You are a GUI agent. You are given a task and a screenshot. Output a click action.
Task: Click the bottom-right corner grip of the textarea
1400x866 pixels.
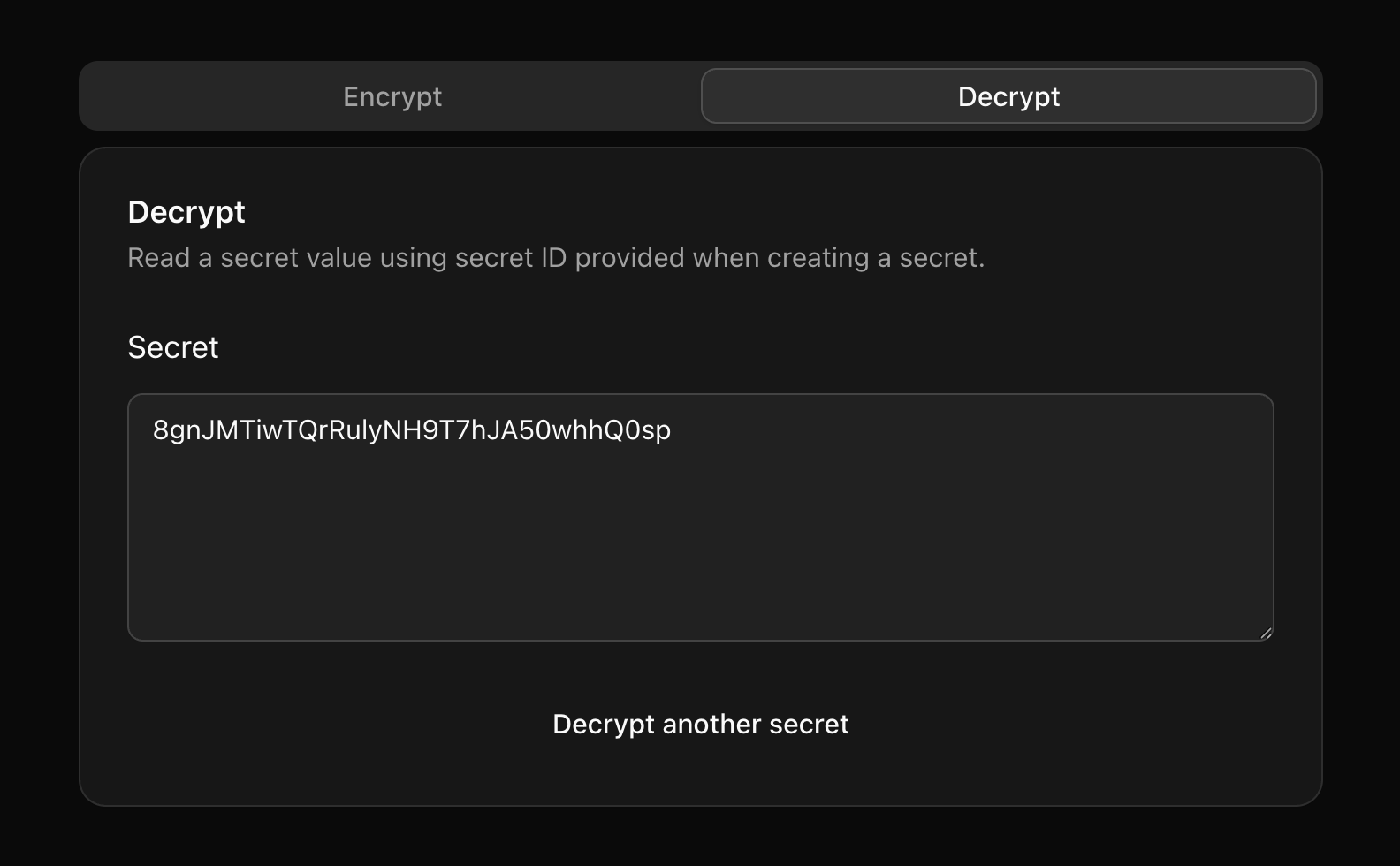(1267, 634)
